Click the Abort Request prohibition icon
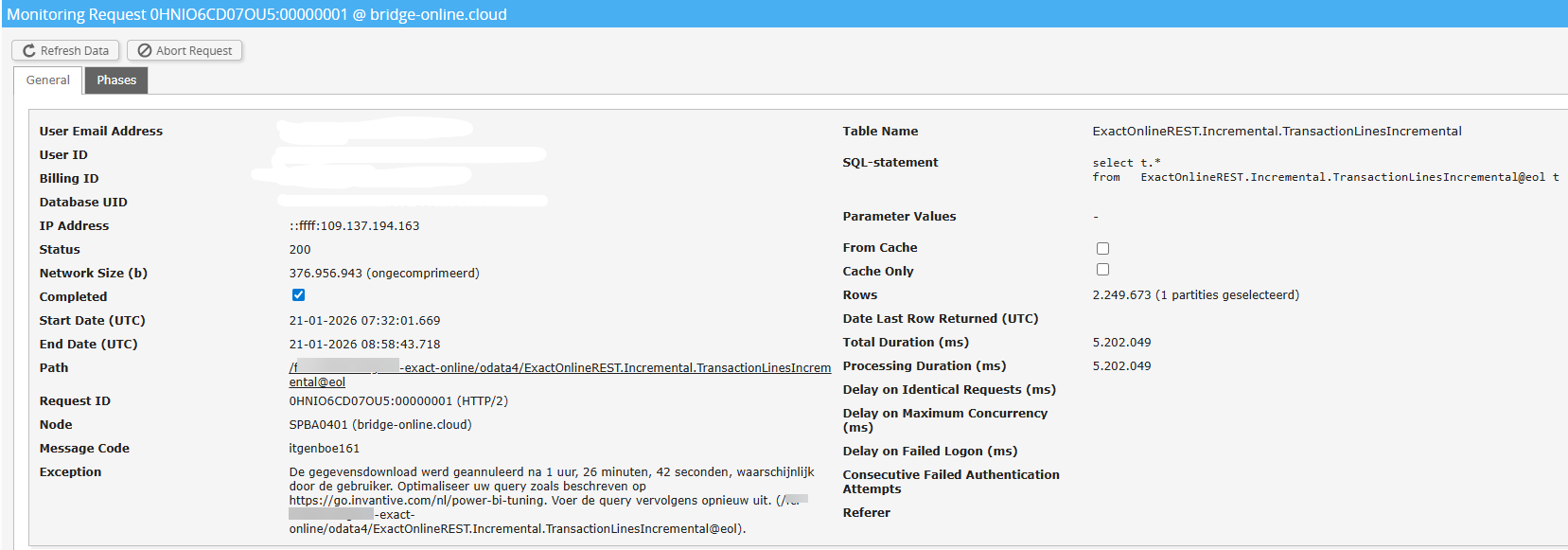This screenshot has height=550, width=1568. (145, 51)
